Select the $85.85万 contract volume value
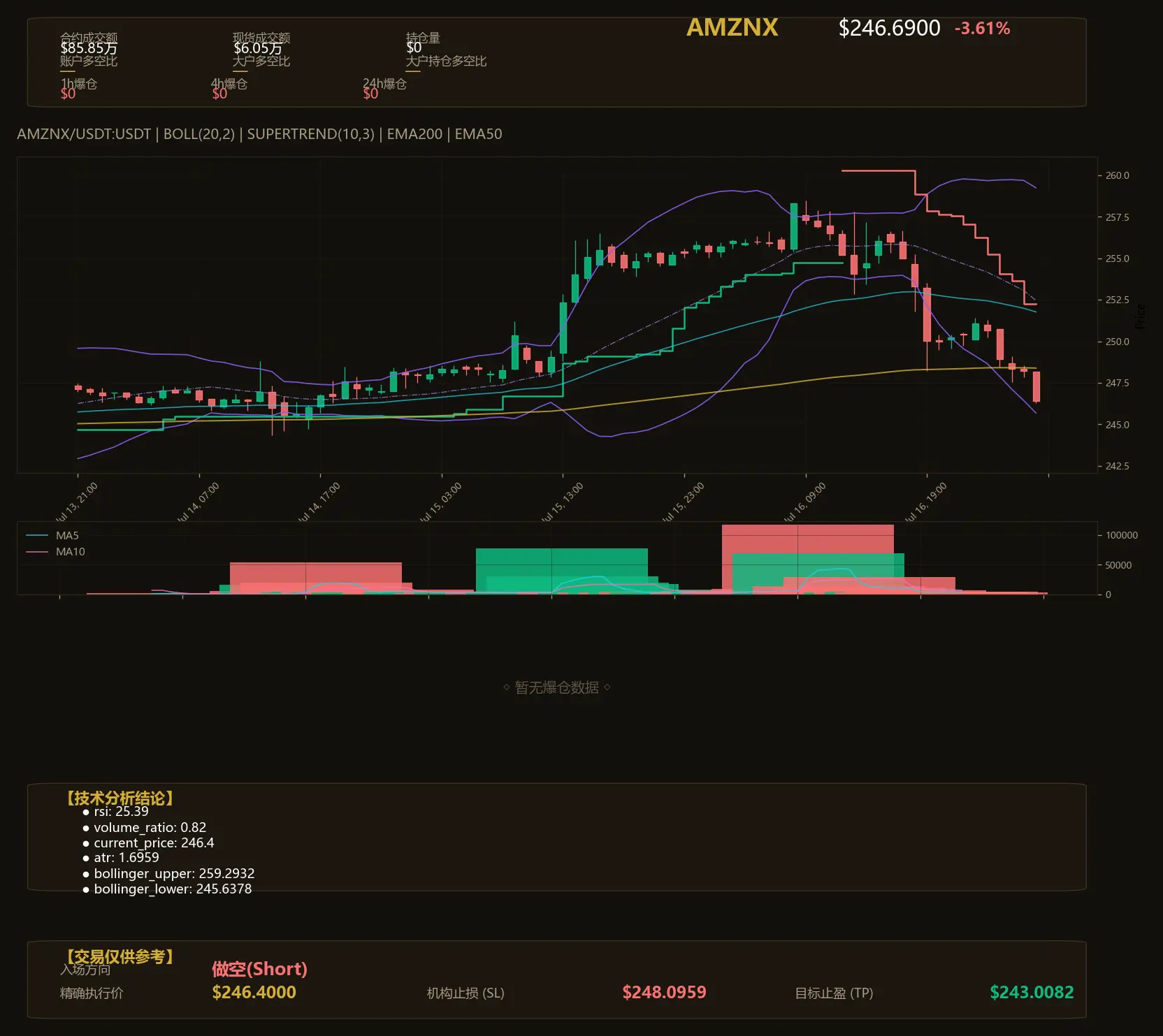Viewport: 1163px width, 1036px height. (89, 48)
